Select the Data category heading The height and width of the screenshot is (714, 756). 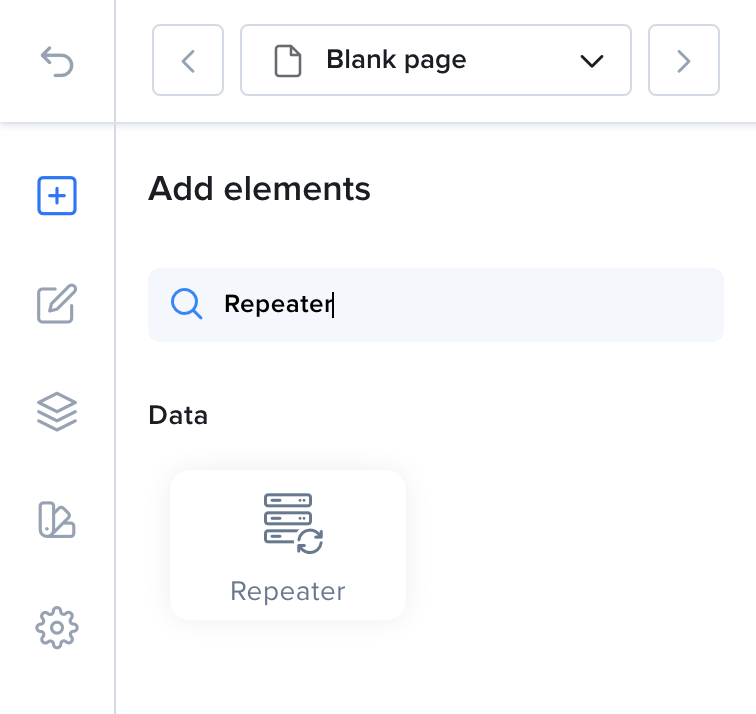(x=178, y=415)
